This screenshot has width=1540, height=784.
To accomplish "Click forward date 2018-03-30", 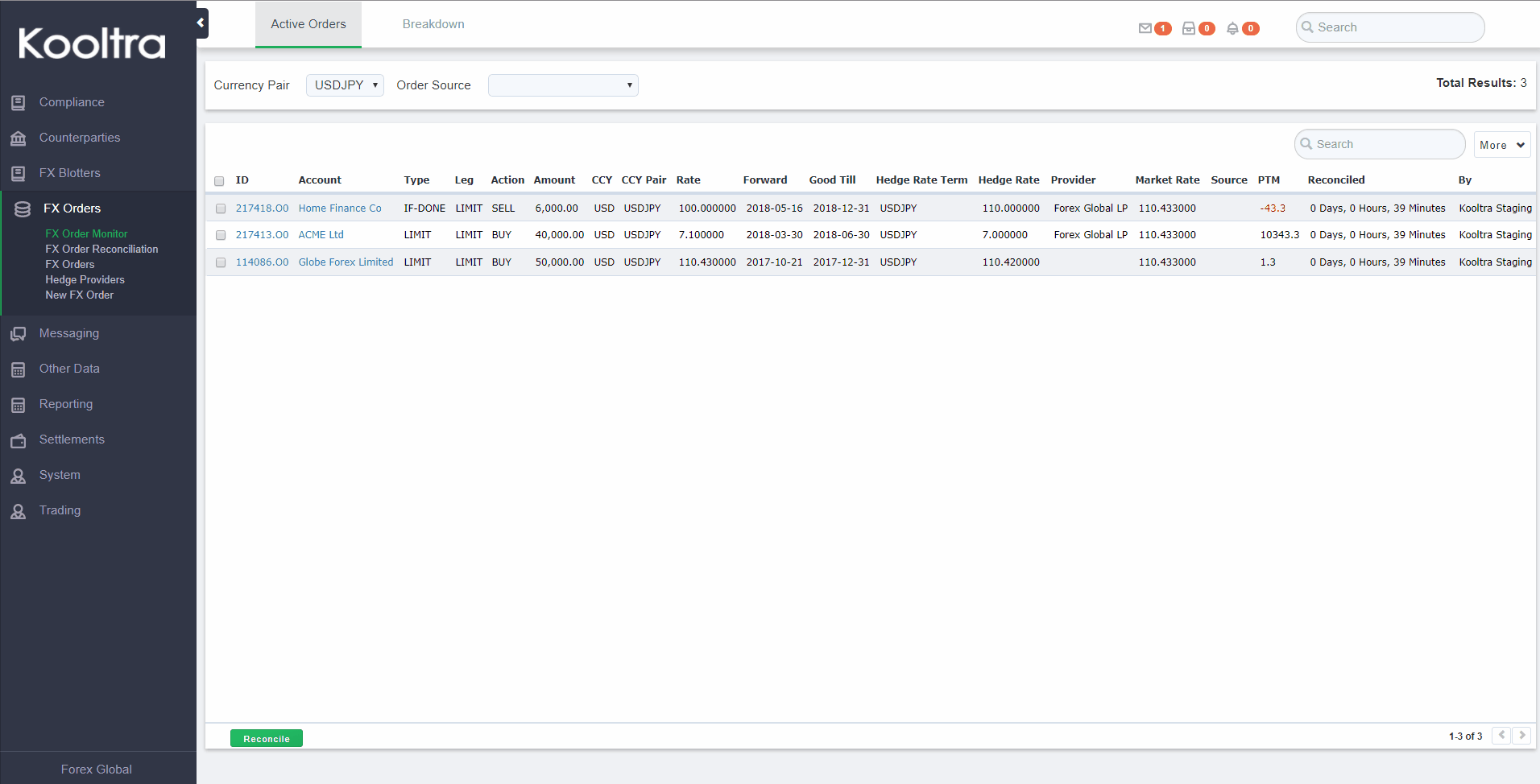I will coord(774,234).
